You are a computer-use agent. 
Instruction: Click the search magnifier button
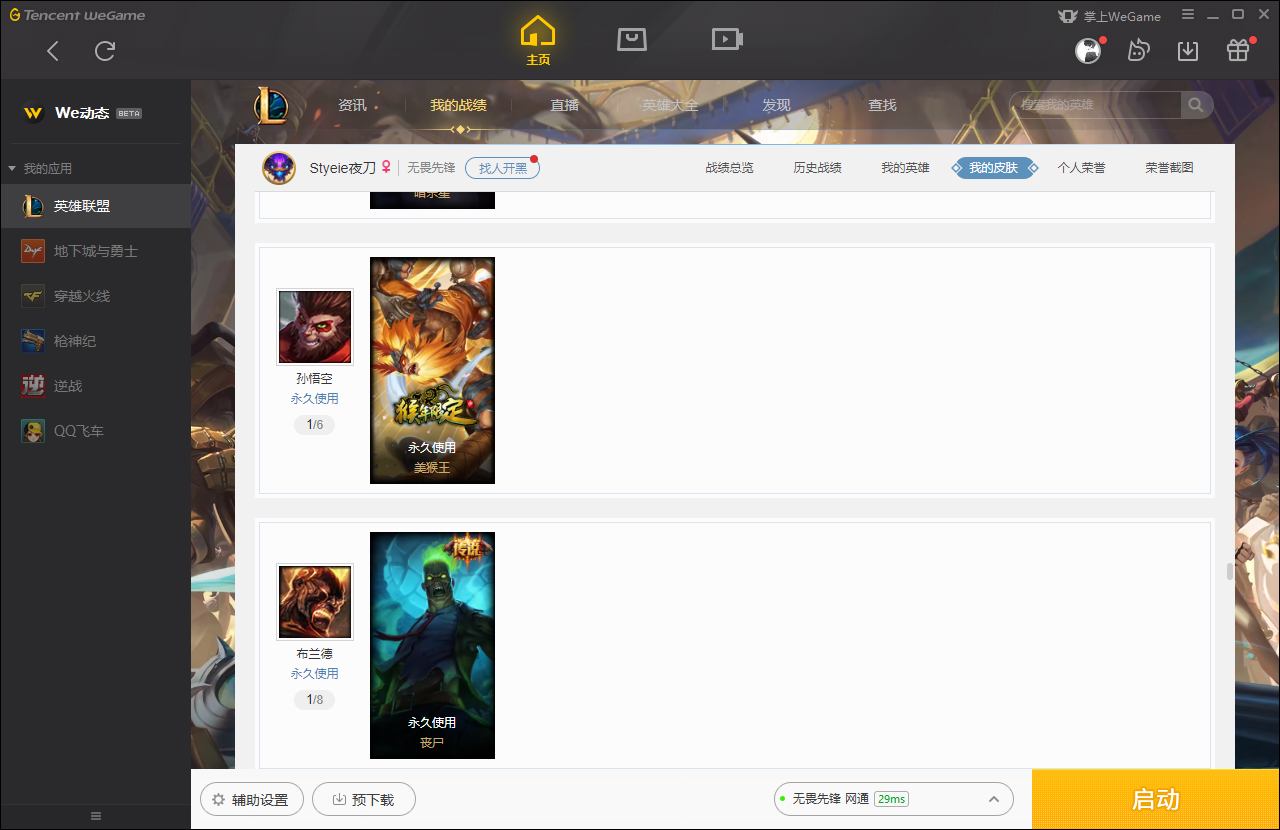click(x=1196, y=105)
